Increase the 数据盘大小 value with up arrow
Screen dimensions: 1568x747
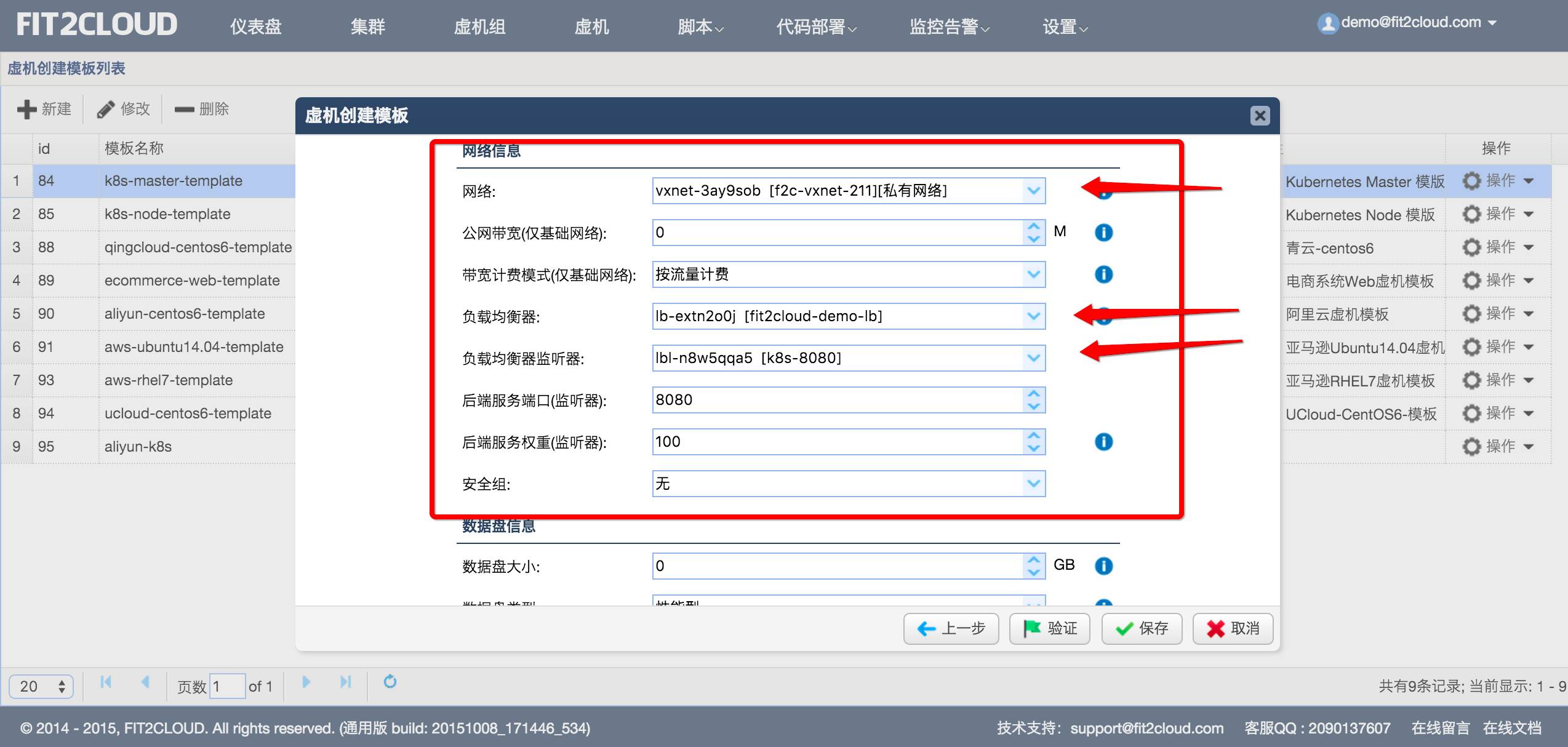1033,560
